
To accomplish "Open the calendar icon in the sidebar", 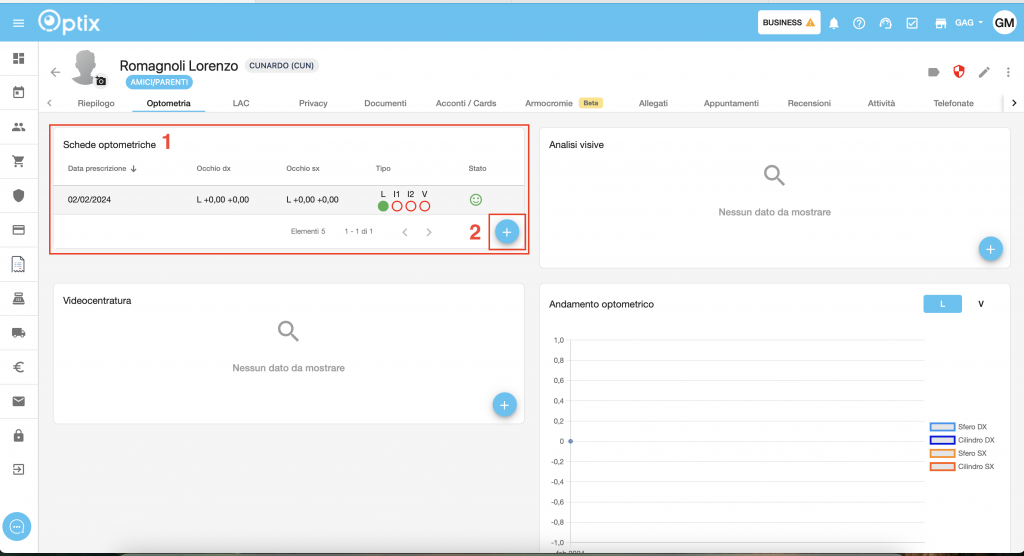I will pos(18,93).
